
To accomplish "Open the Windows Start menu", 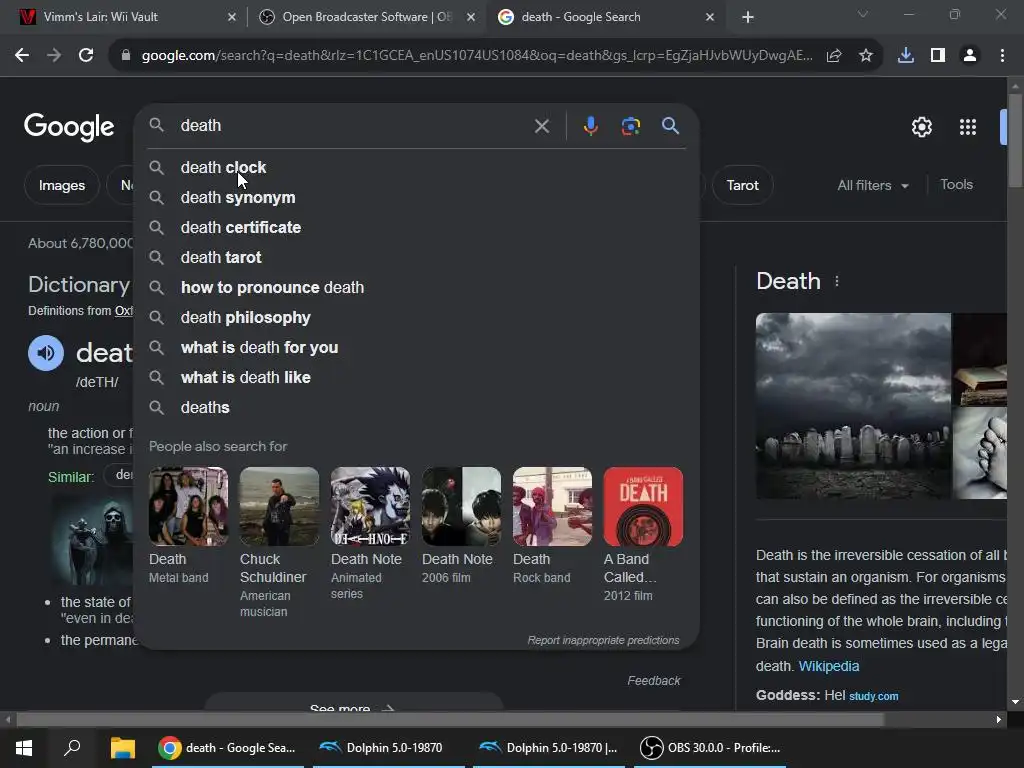I will [x=24, y=748].
